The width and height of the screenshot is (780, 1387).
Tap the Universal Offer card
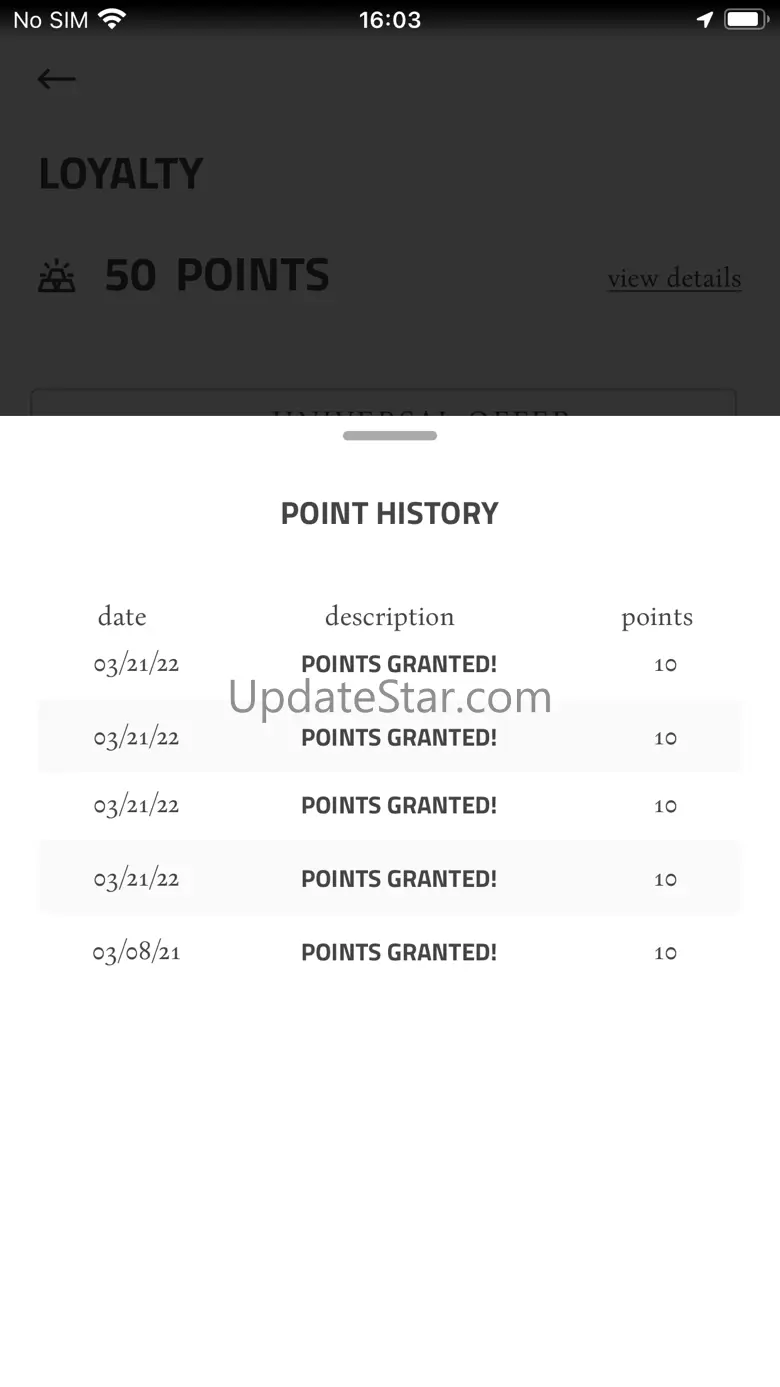pos(384,404)
